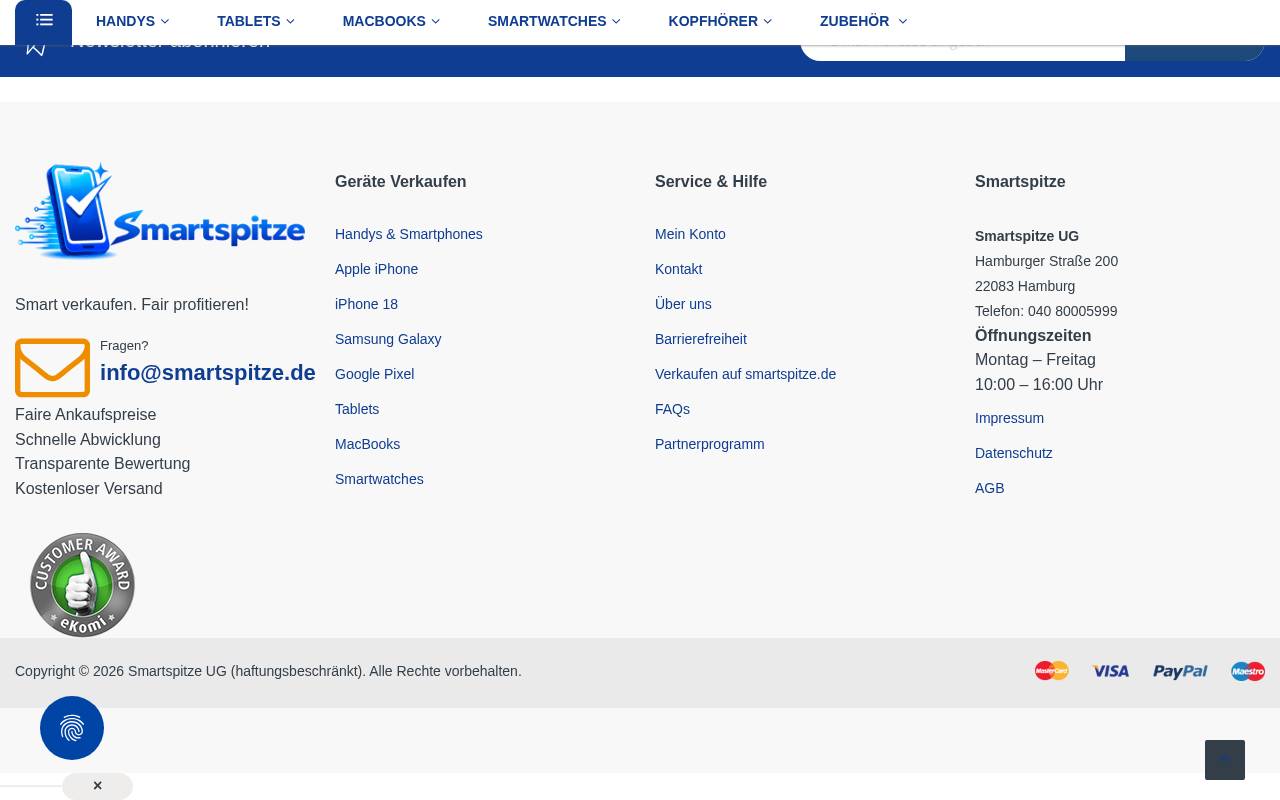Open the AGB link
Image resolution: width=1280 pixels, height=800 pixels.
click(989, 488)
